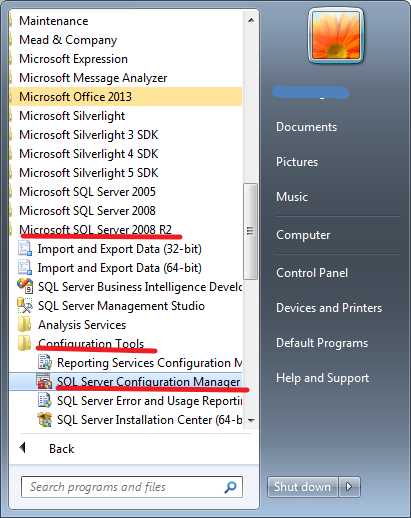Click the programs list scrollbar thumb
Image resolution: width=411 pixels, height=518 pixels.
pyautogui.click(x=250, y=231)
